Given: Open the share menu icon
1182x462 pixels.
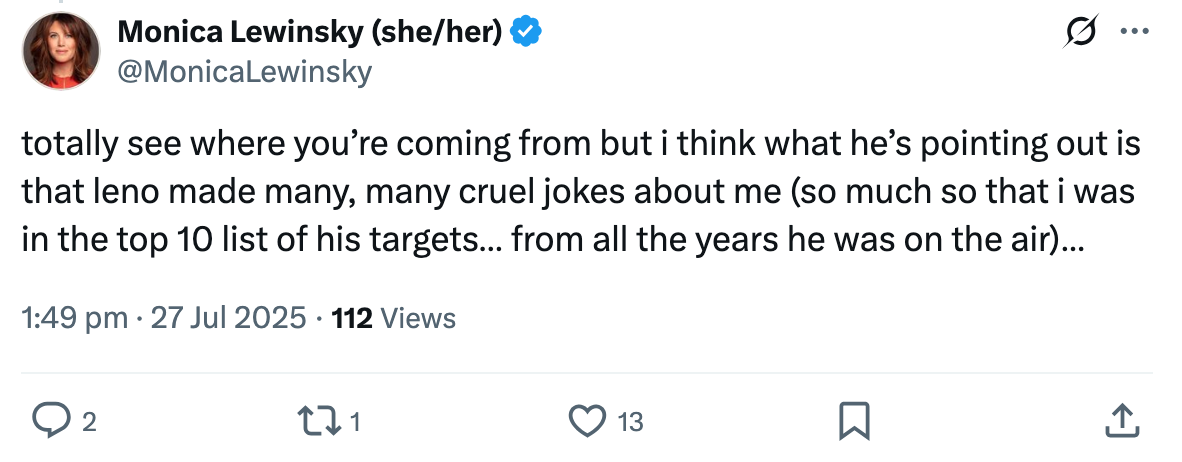Looking at the screenshot, I should point(1122,421).
